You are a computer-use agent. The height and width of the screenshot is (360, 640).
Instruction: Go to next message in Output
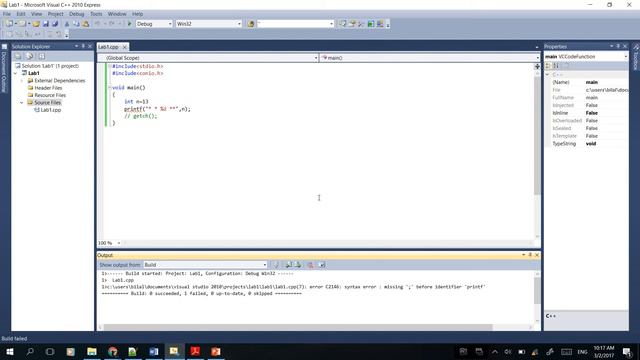click(x=298, y=265)
